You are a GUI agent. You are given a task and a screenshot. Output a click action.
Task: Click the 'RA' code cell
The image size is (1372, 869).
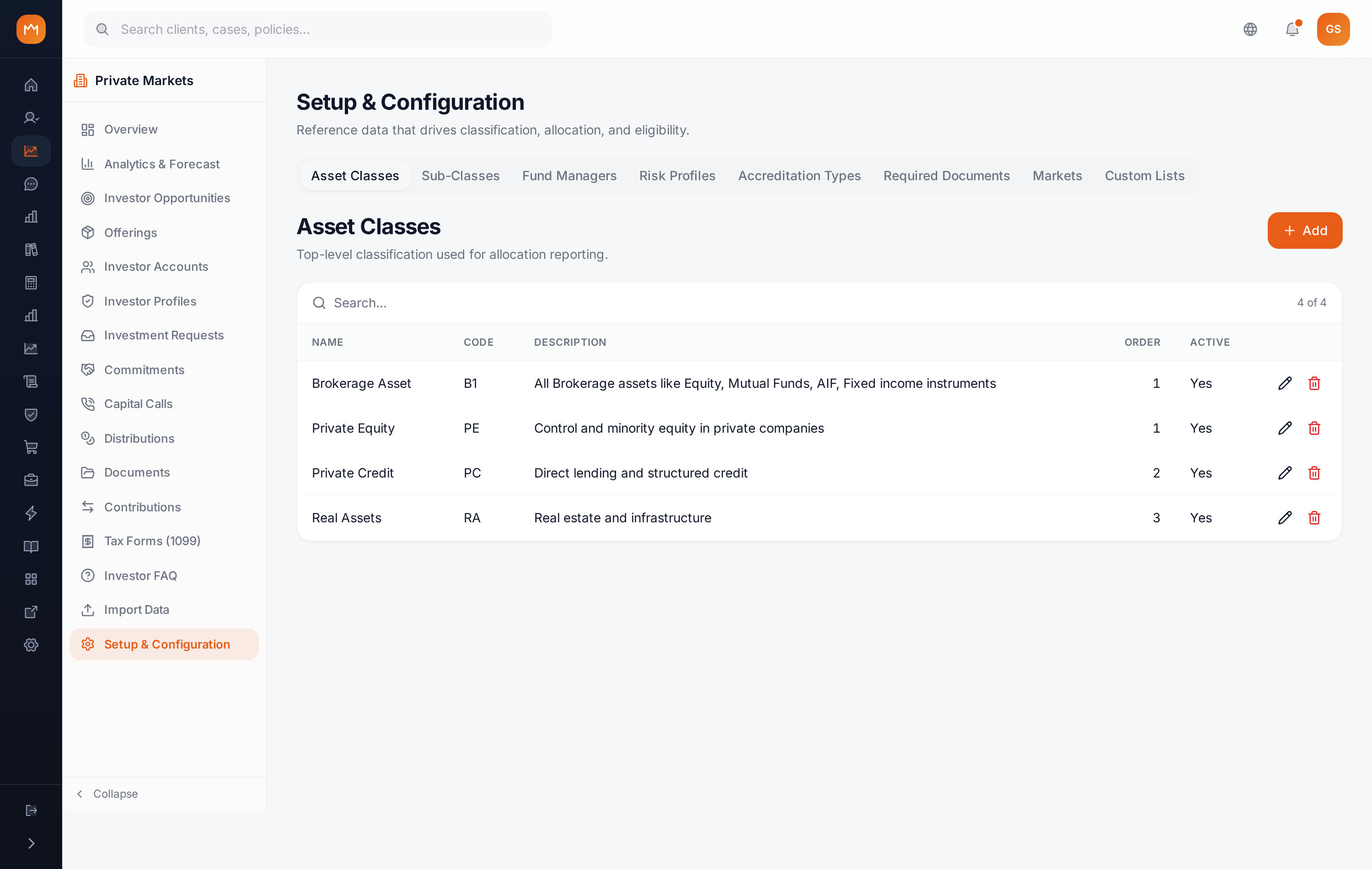(x=472, y=518)
